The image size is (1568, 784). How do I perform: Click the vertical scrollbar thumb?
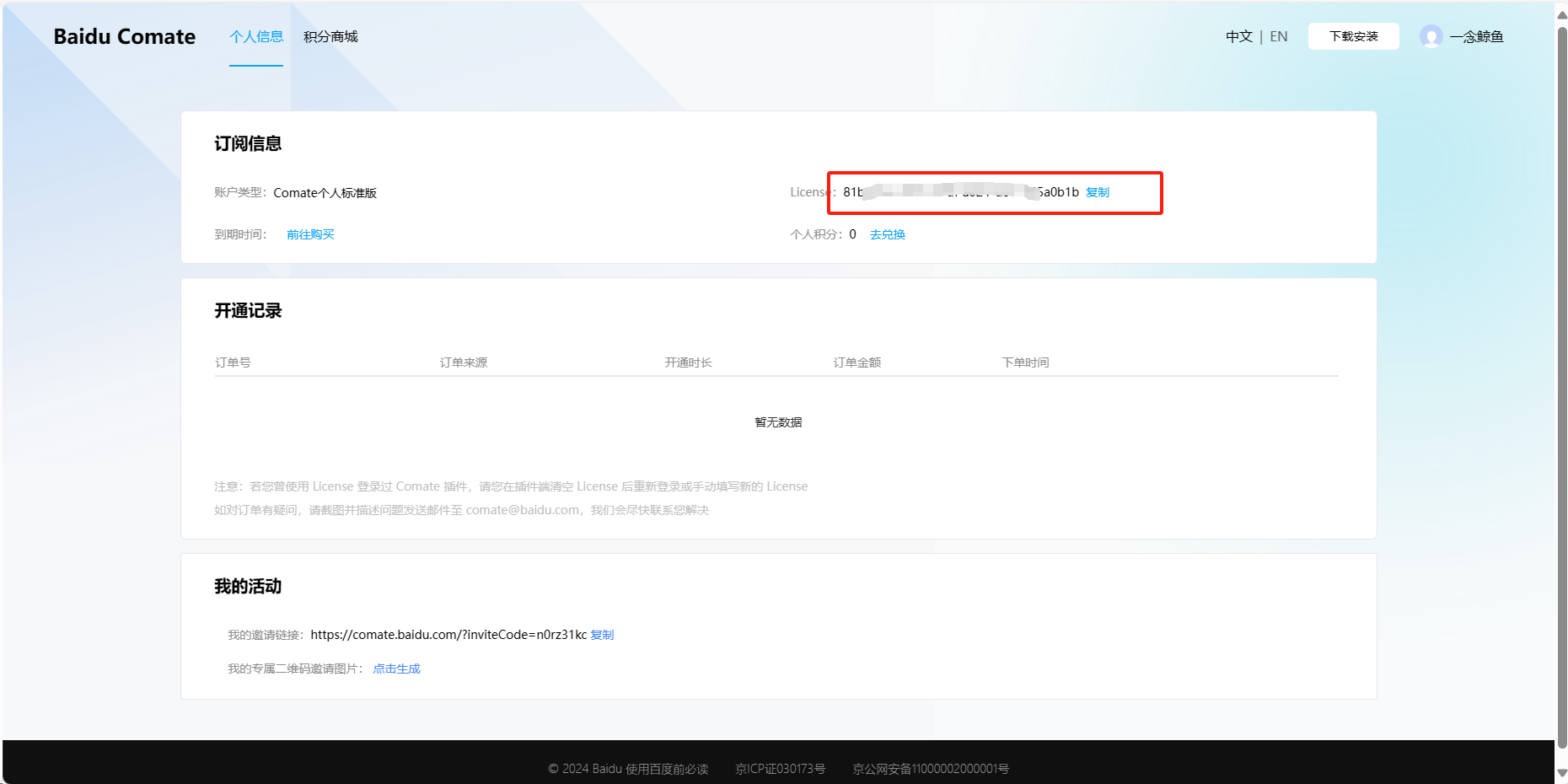point(1561,388)
